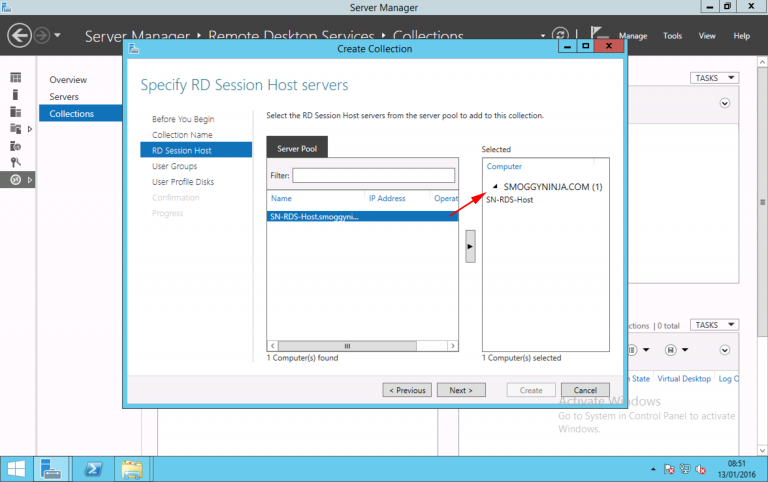Go to User Profile Disks step
Image resolution: width=768 pixels, height=482 pixels.
(x=183, y=182)
